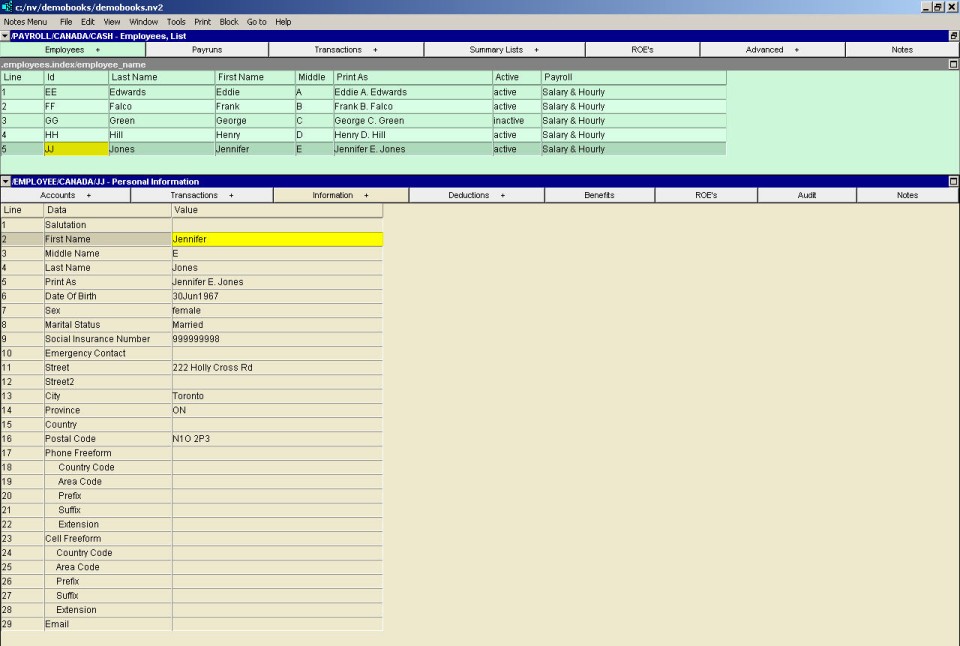Screen dimensions: 960x646
Task: Expand the Summary Lists tab menu
Action: click(504, 49)
